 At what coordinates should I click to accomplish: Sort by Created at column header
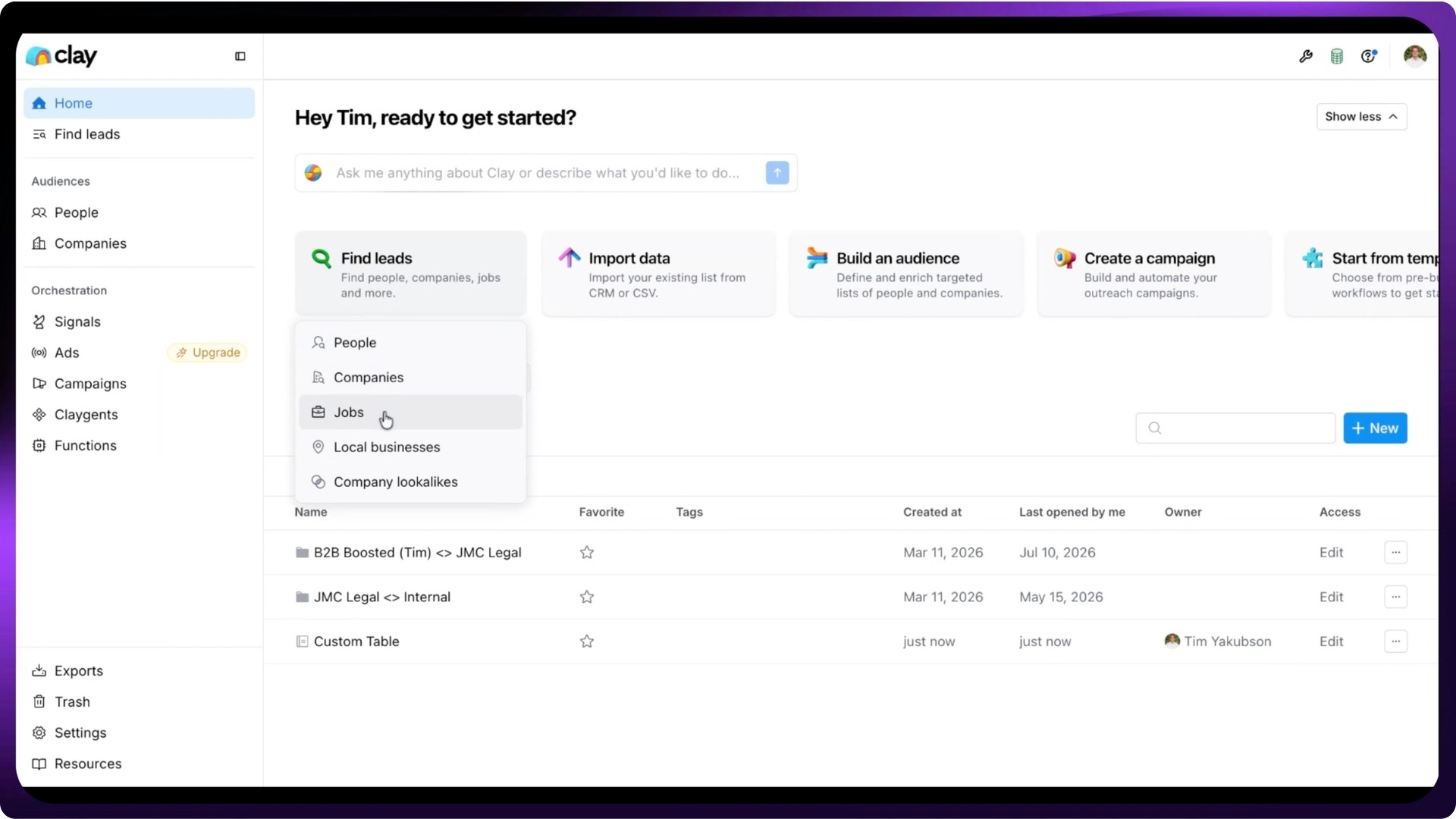(x=932, y=512)
